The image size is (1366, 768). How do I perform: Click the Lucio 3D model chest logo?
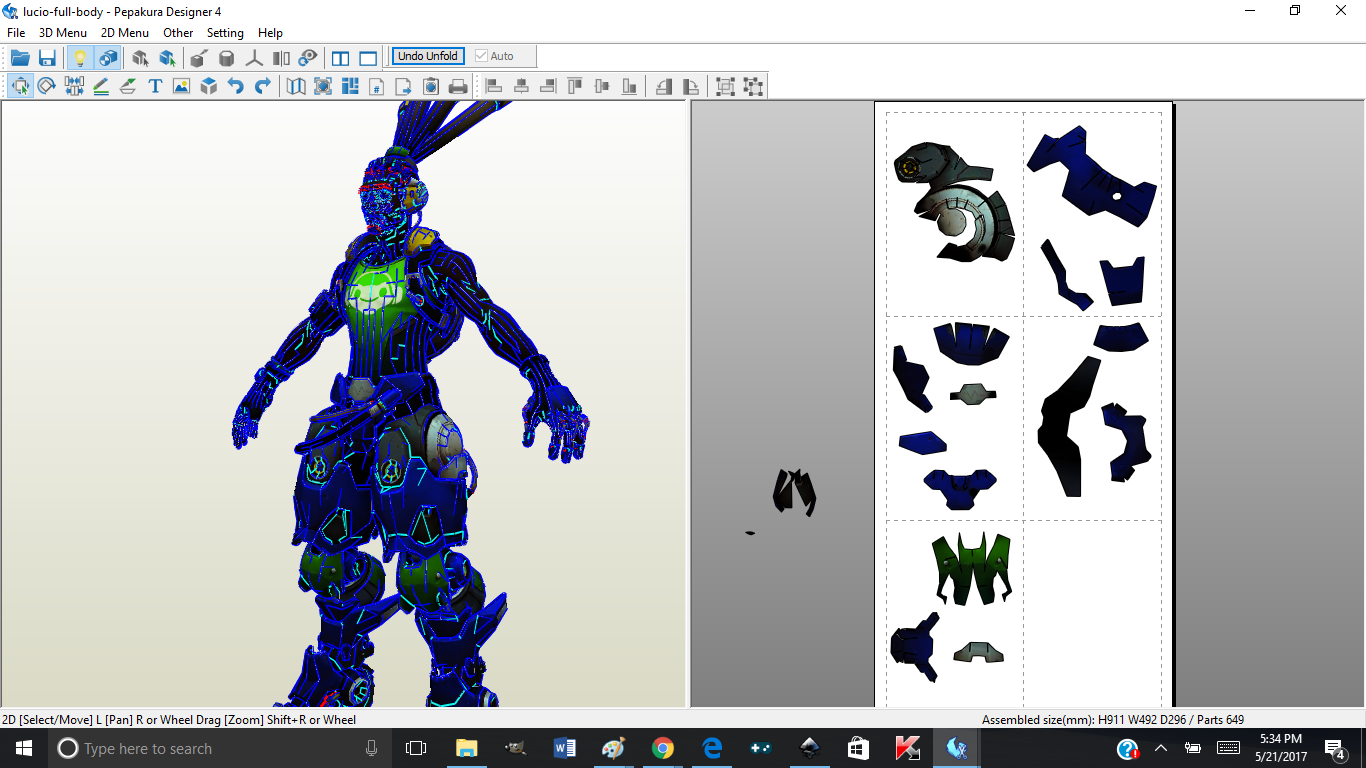pos(378,294)
